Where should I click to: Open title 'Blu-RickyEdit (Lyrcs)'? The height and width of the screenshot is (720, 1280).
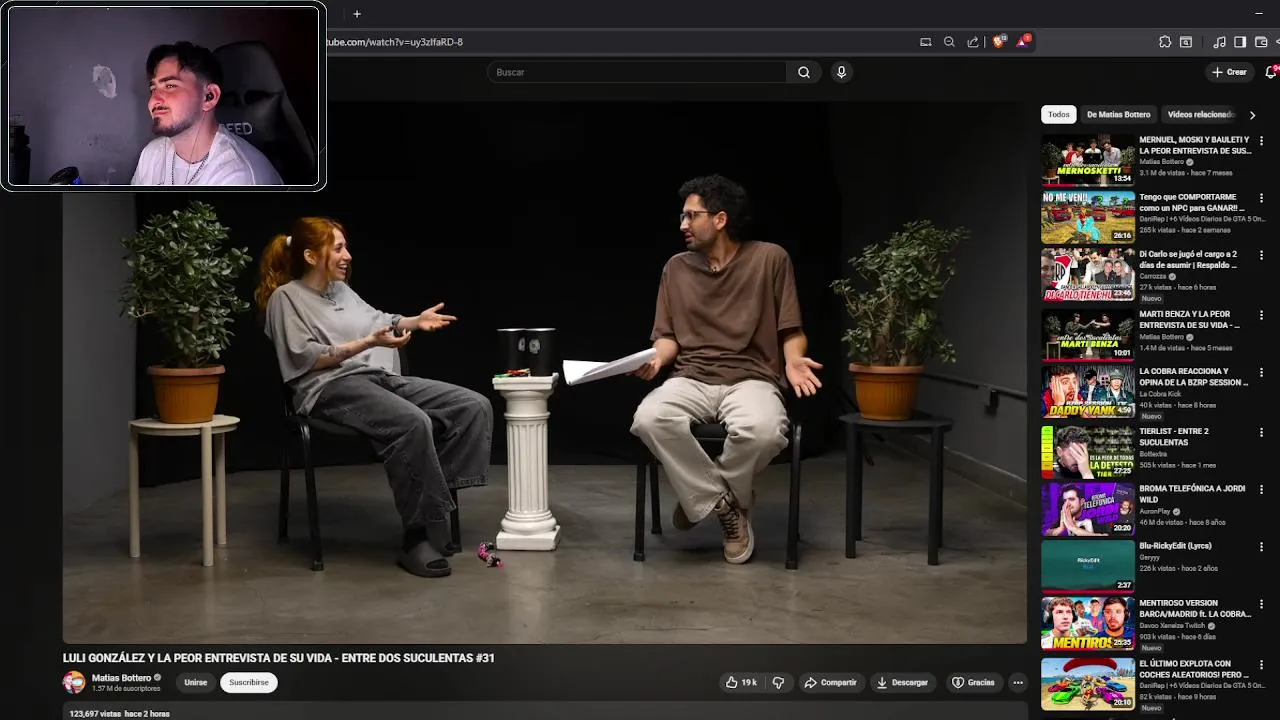tap(1175, 546)
